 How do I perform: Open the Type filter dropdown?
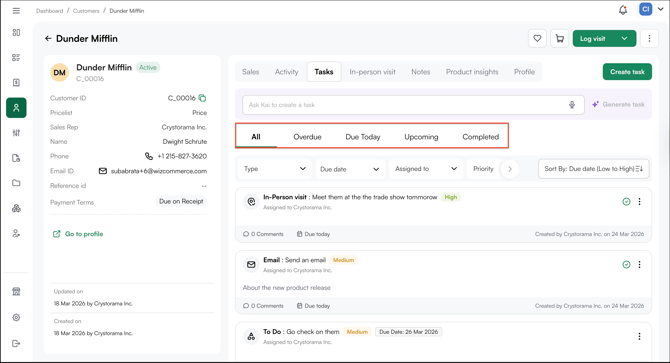click(275, 169)
